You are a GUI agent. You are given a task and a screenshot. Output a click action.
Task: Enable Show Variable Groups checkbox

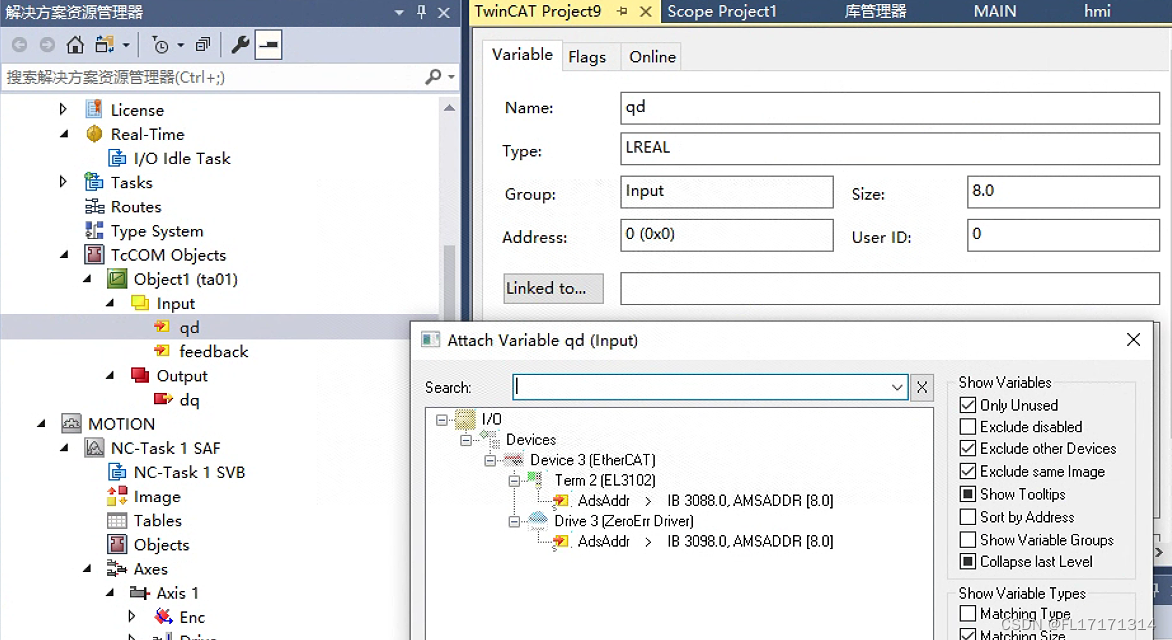[967, 540]
